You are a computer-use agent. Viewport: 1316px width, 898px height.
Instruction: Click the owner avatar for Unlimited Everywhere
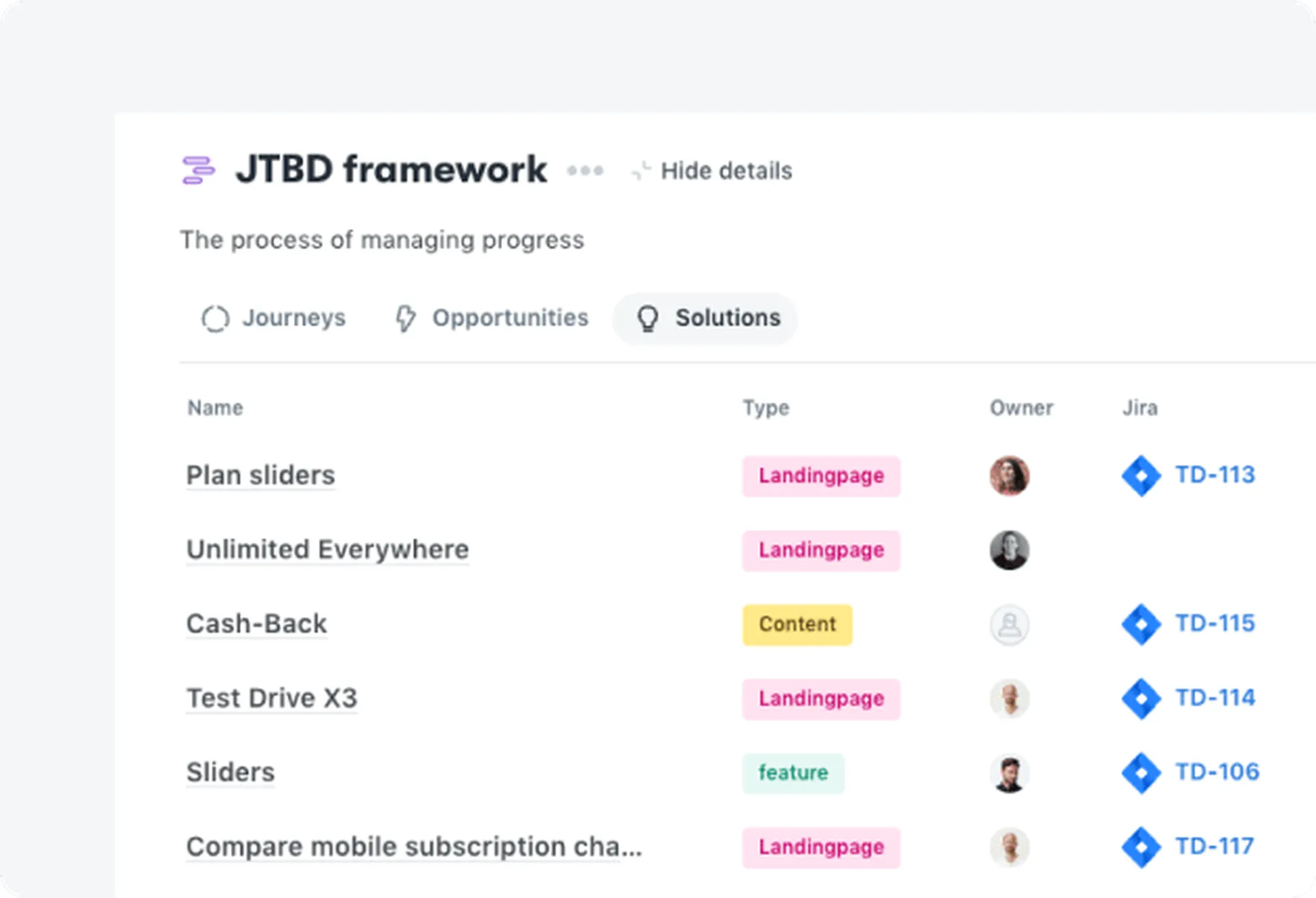(1009, 550)
